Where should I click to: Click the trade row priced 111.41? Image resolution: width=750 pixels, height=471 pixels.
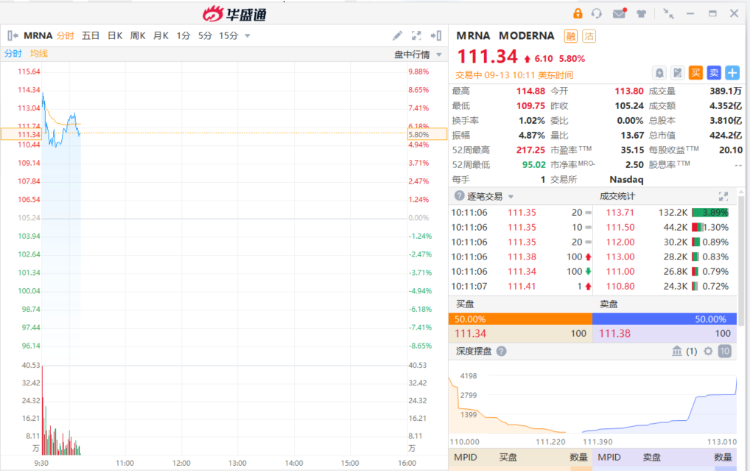pos(521,286)
